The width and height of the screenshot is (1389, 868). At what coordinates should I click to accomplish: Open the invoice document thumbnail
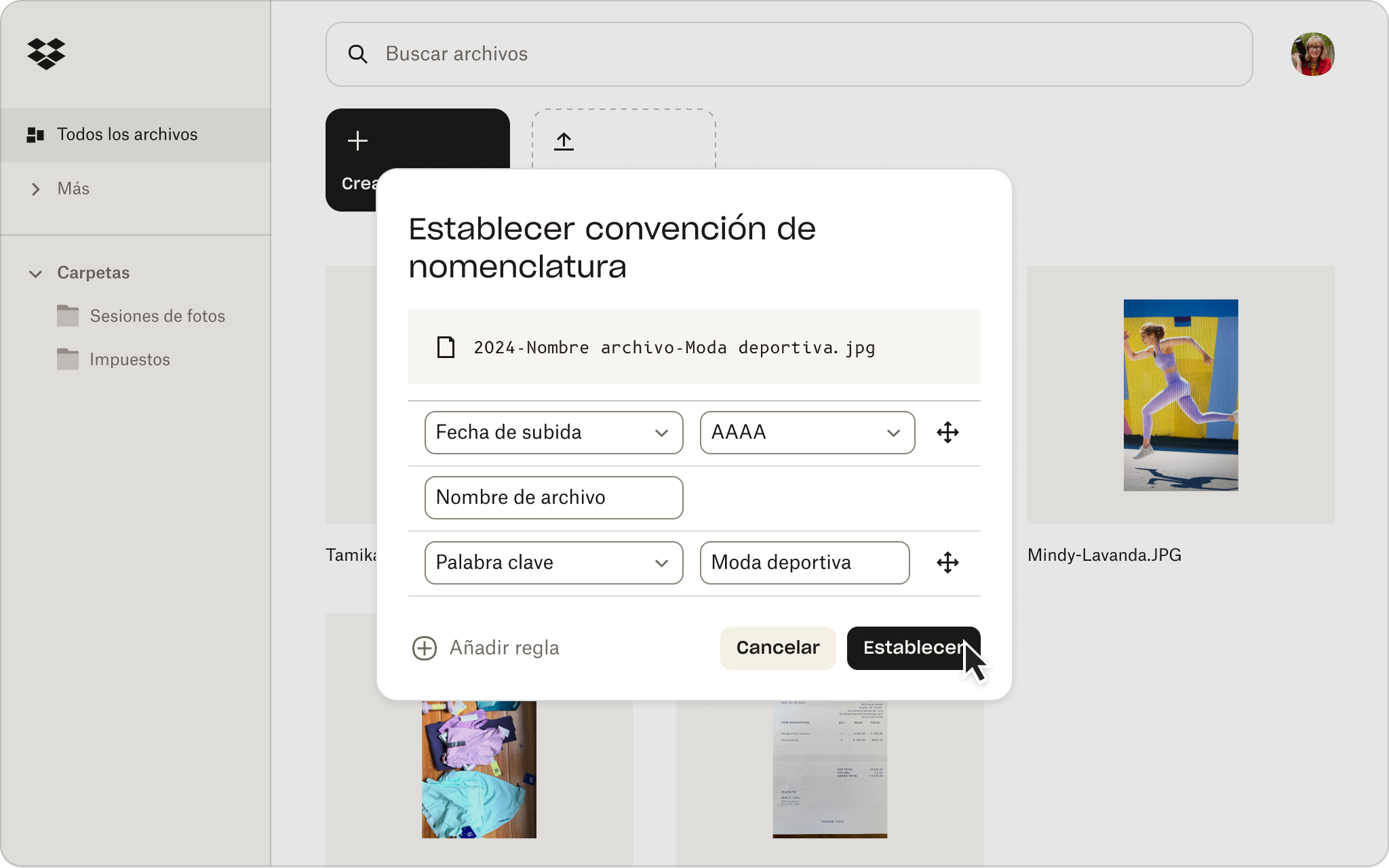(x=829, y=770)
